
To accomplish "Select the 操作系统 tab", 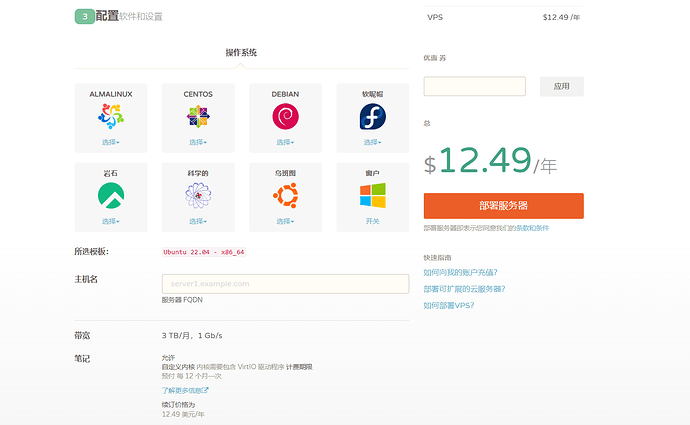I will [x=241, y=53].
